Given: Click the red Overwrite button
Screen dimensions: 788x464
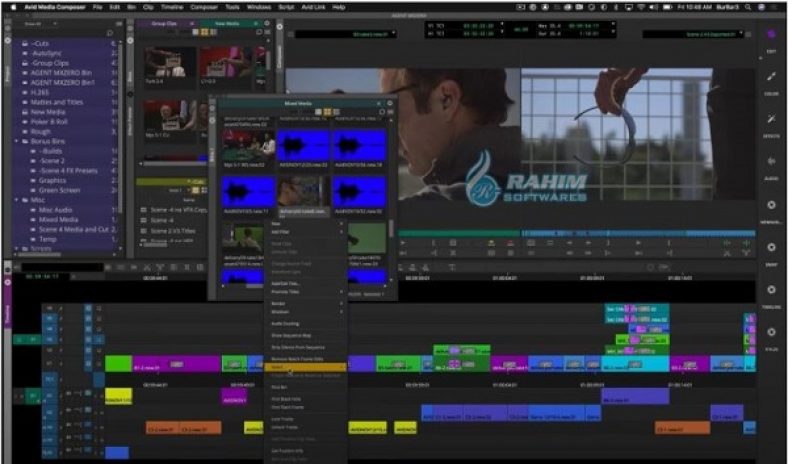Looking at the screenshot, I should point(511,243).
